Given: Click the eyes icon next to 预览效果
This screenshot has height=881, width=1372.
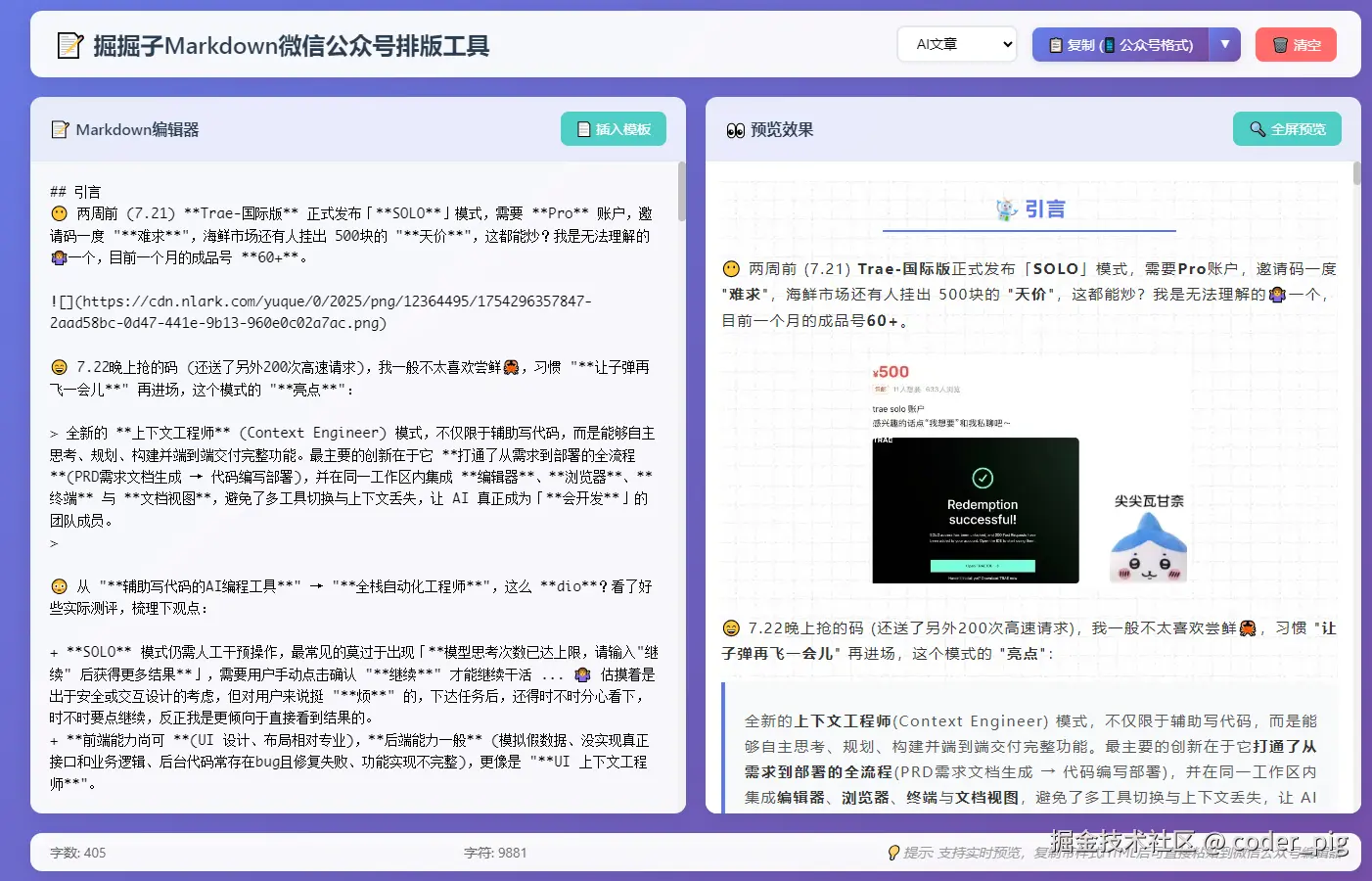Looking at the screenshot, I should [735, 130].
